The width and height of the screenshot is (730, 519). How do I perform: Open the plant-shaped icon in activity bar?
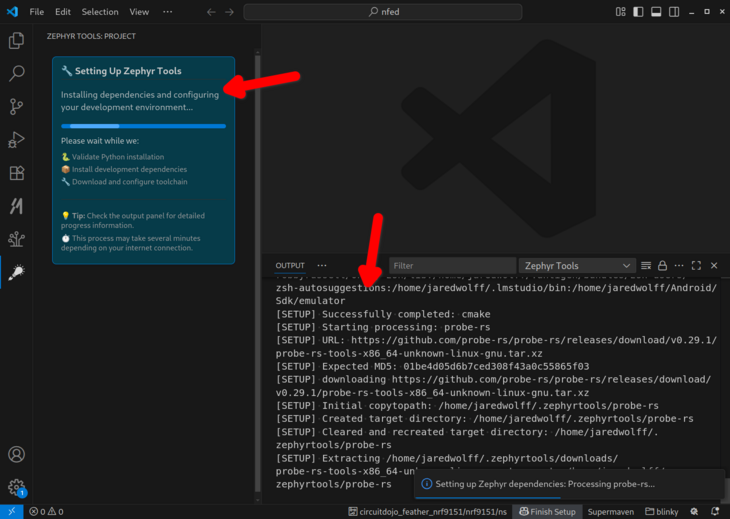[x=16, y=239]
